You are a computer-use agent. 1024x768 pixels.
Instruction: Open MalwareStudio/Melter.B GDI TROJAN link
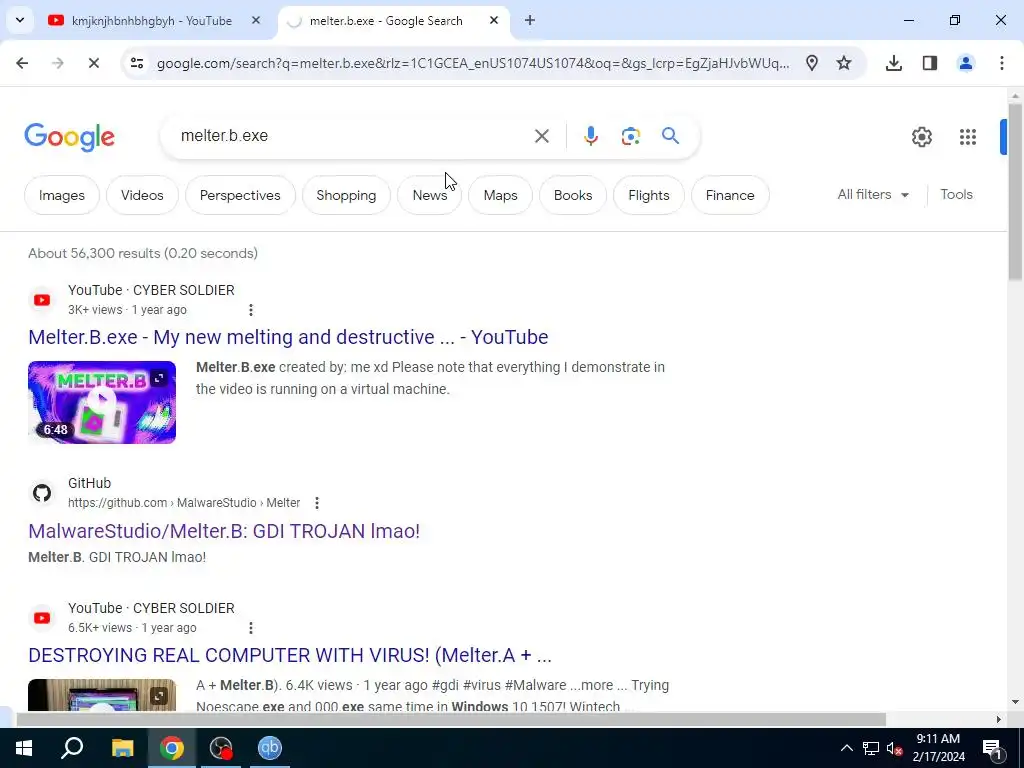pos(224,531)
